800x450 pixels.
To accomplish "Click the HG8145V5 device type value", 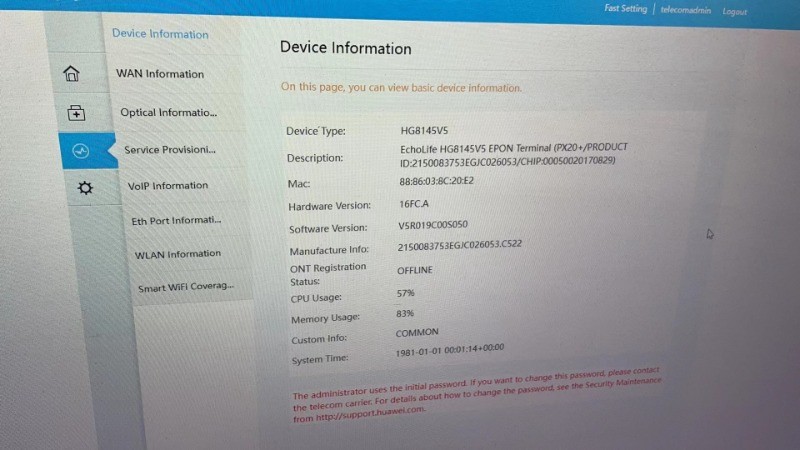I will [424, 131].
